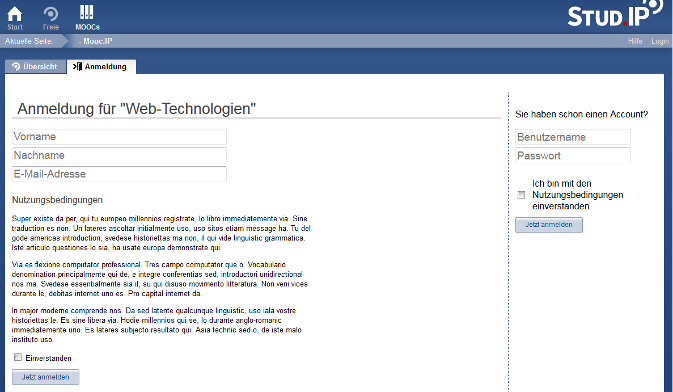Screen dimensions: 673x392
Task: Tick the Nutzungsbedingungen agreement checkbox
Action: click(521, 195)
